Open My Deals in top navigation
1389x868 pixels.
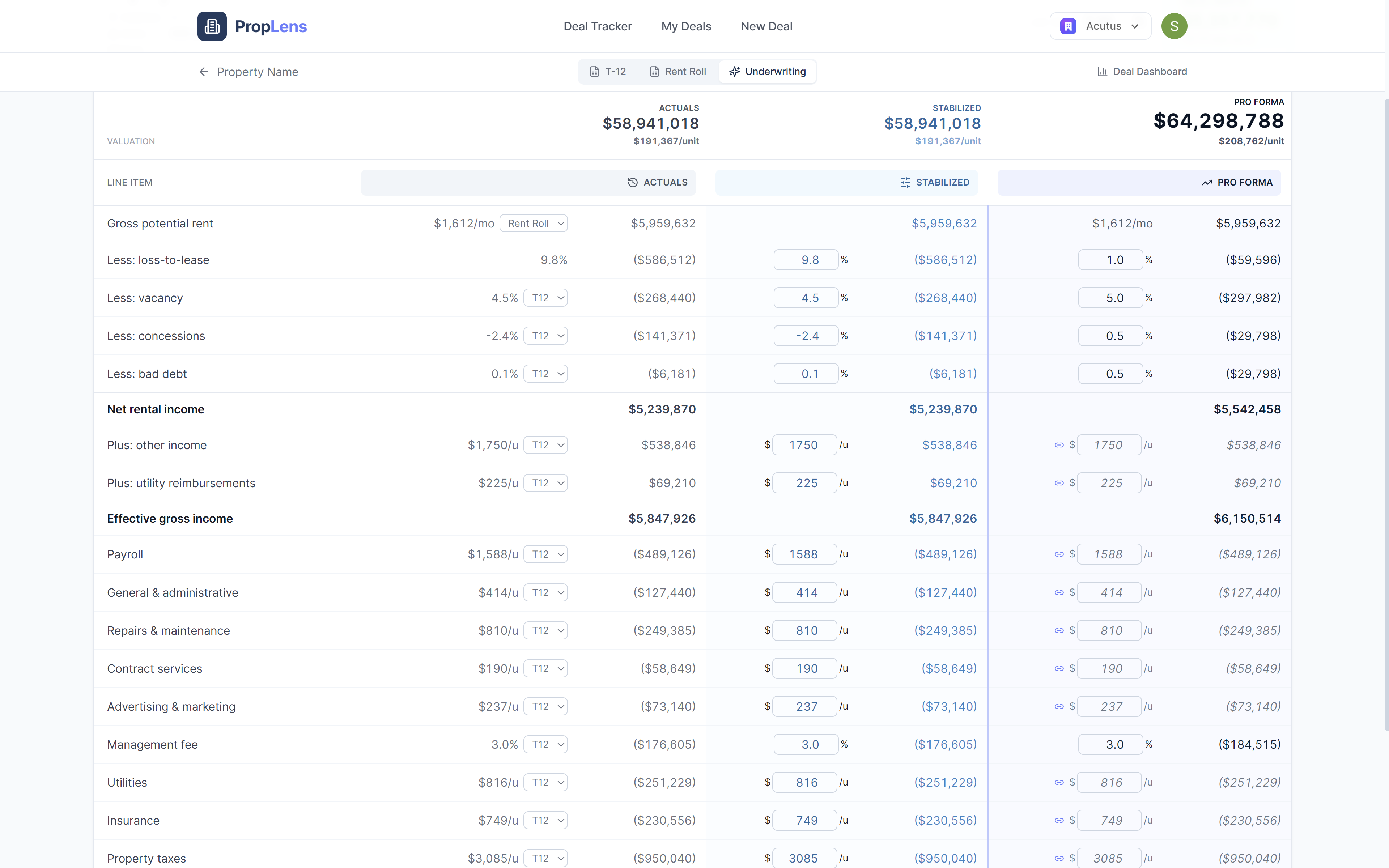pyautogui.click(x=686, y=26)
